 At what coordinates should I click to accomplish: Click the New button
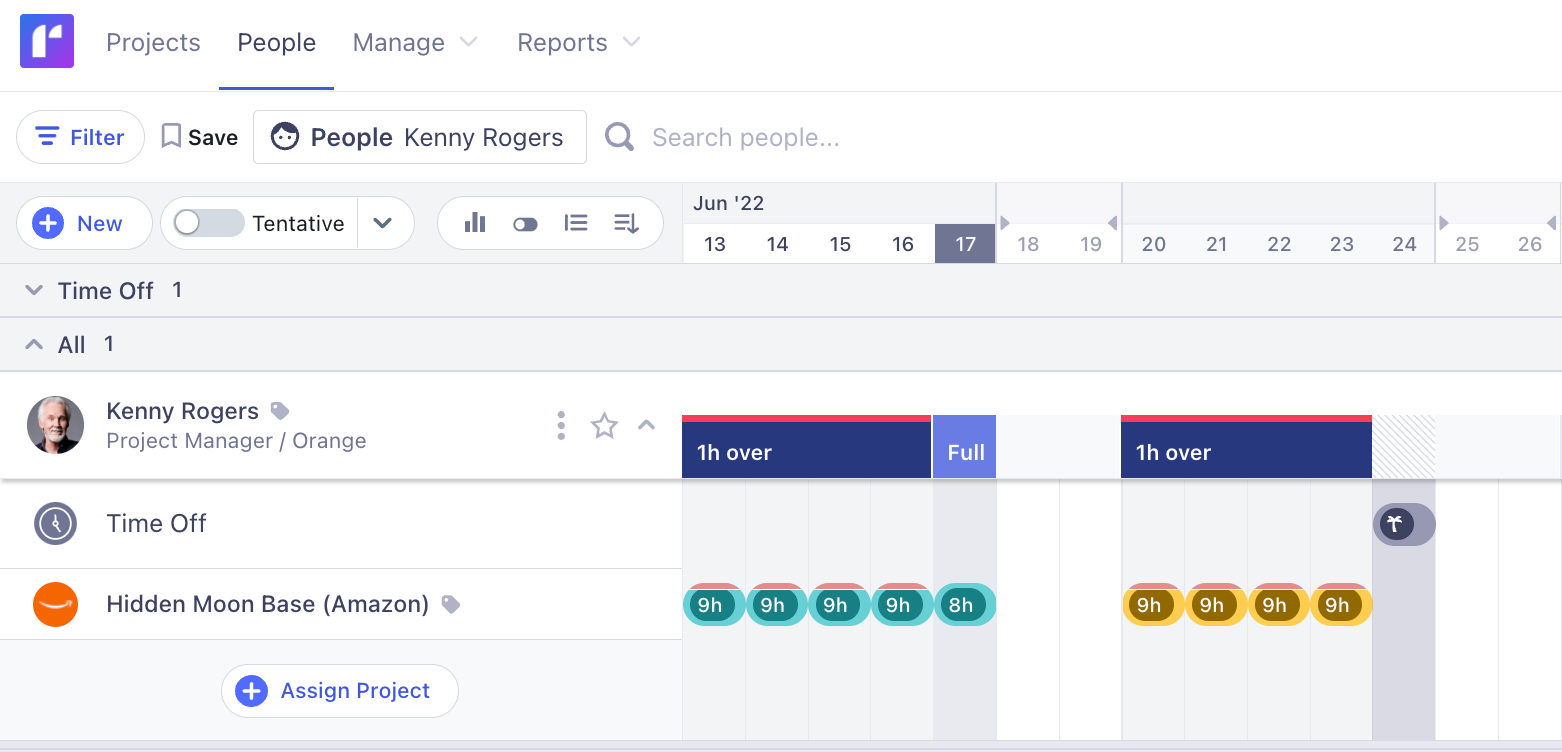(x=84, y=223)
